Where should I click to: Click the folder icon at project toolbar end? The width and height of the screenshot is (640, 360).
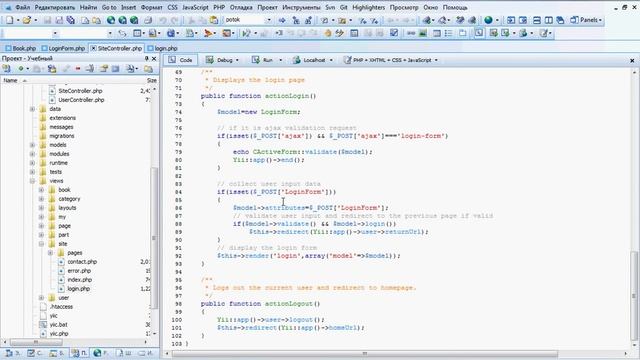point(148,69)
